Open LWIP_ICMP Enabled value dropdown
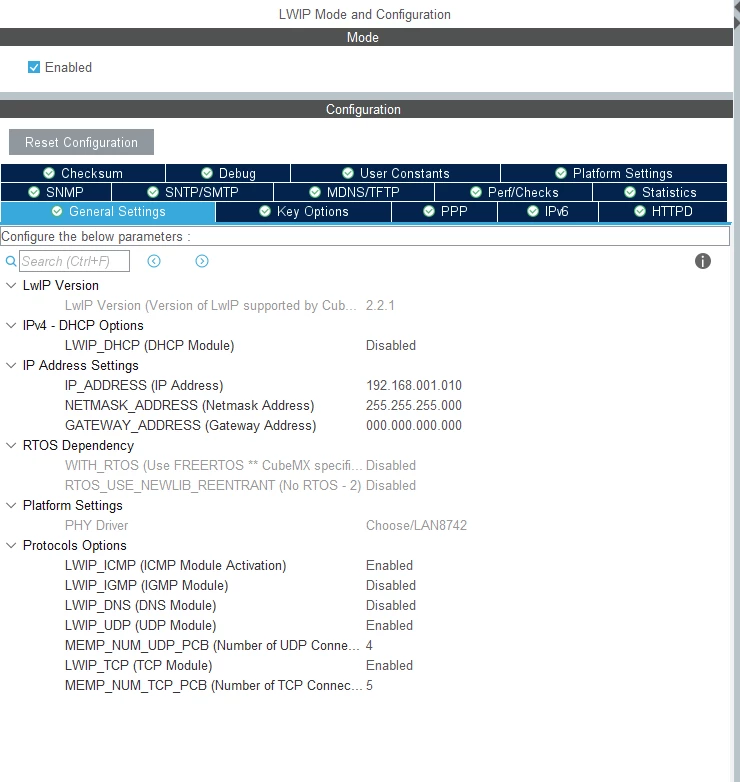The width and height of the screenshot is (740, 782). [x=389, y=565]
